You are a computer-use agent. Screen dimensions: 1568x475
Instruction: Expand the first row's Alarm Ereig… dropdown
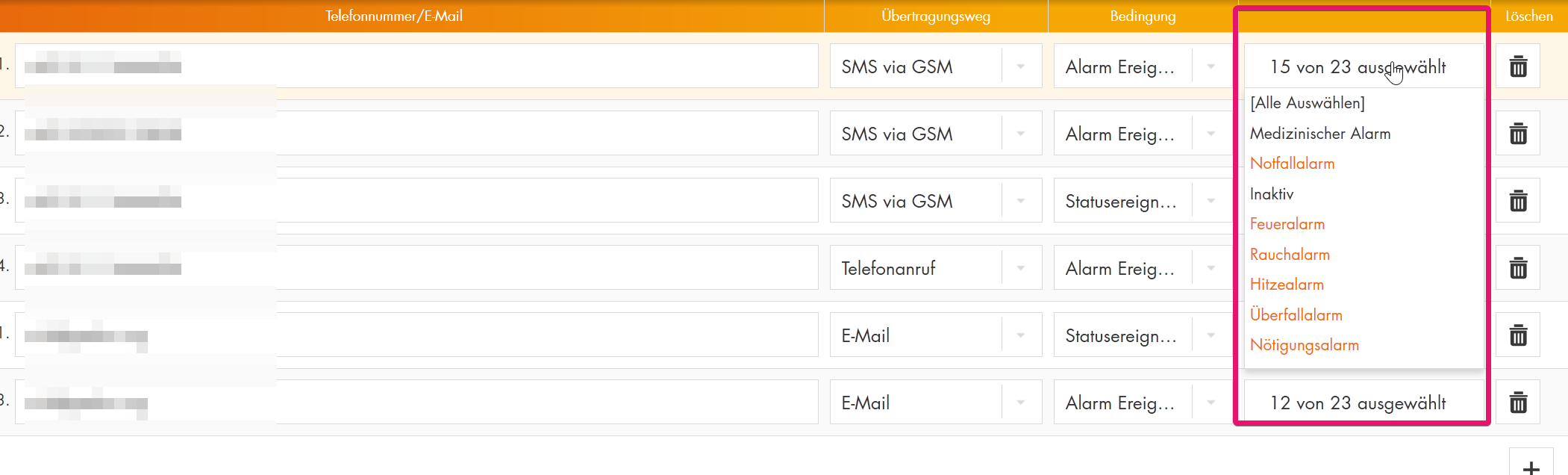[1140, 66]
